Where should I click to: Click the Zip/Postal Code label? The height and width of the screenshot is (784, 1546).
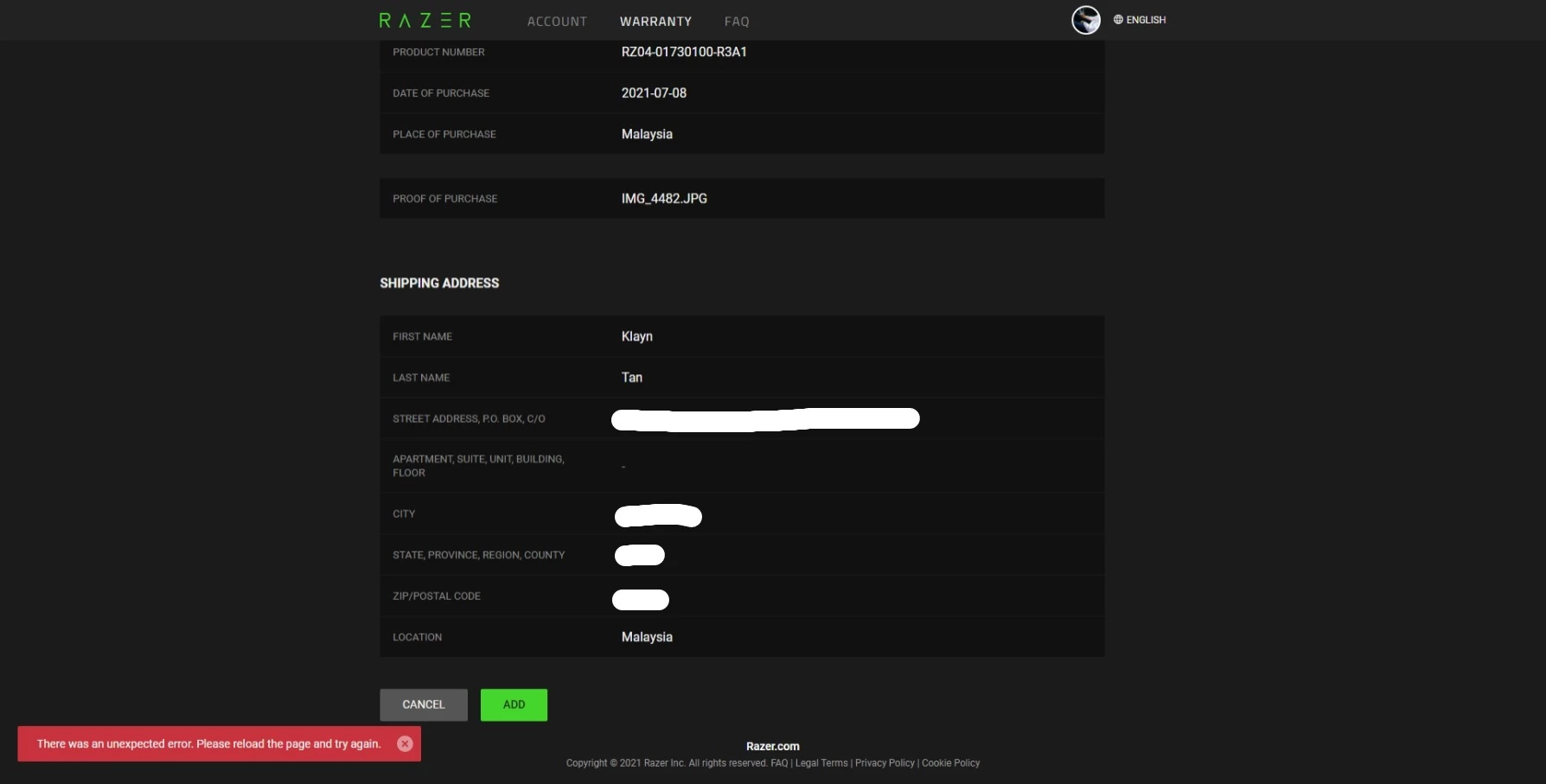coord(437,596)
